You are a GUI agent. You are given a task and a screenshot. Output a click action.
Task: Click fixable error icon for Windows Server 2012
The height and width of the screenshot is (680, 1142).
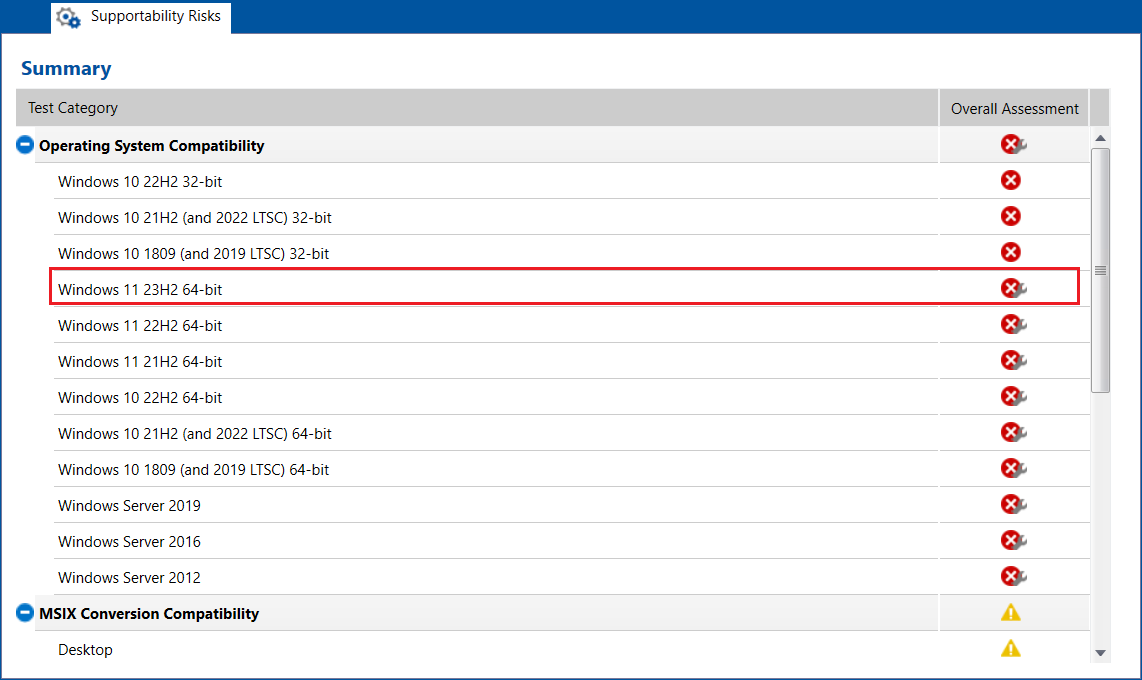click(1013, 576)
